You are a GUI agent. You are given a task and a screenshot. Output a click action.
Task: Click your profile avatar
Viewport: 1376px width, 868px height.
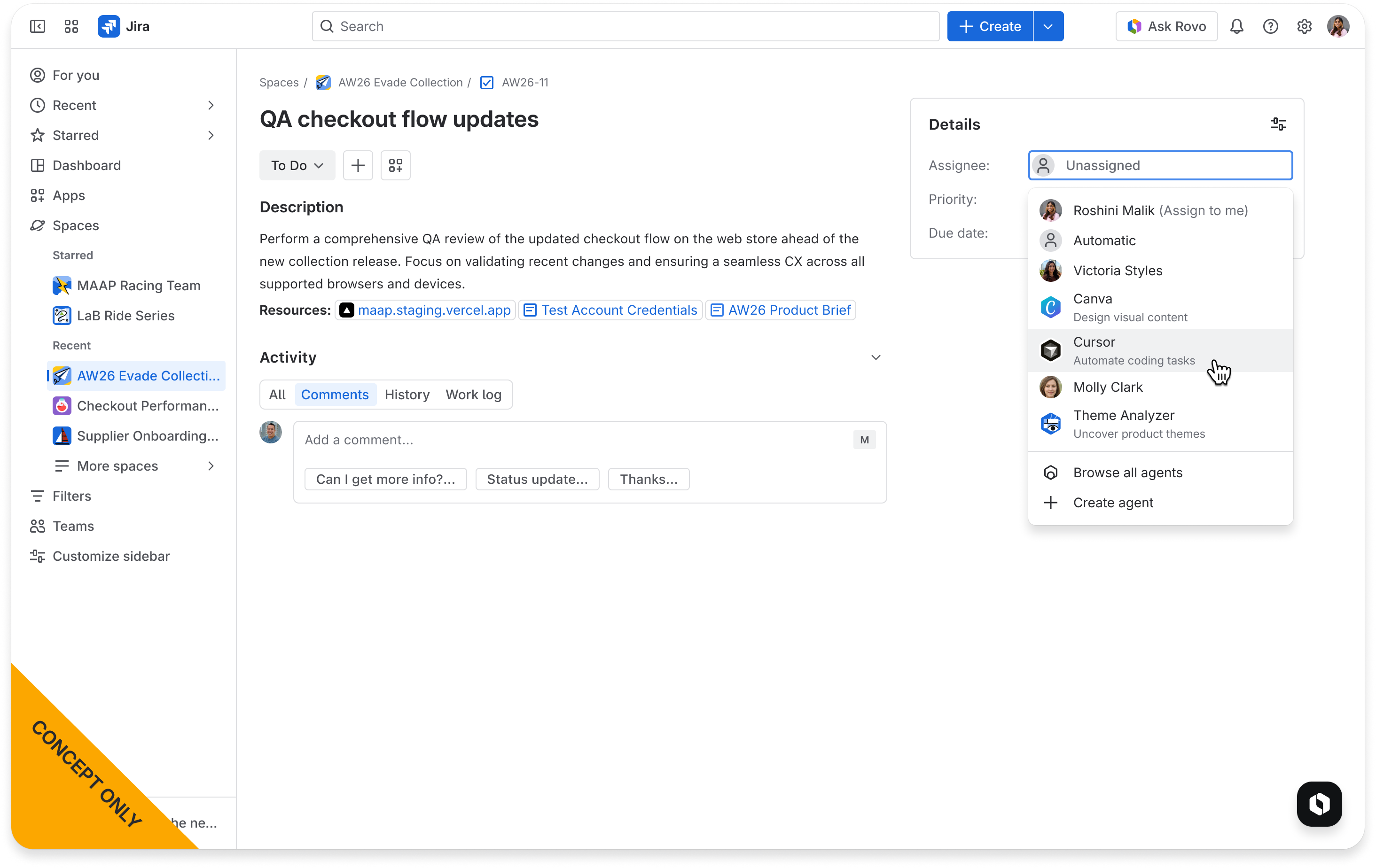(x=1338, y=26)
